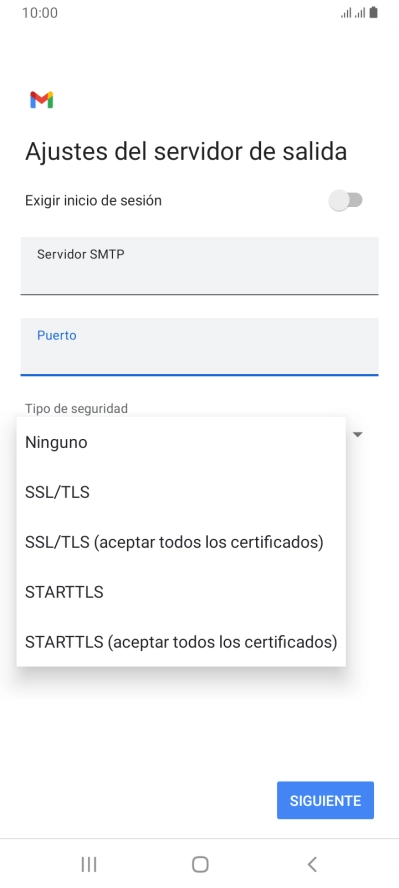
Task: Tap the second signal strength icon
Action: (x=359, y=12)
